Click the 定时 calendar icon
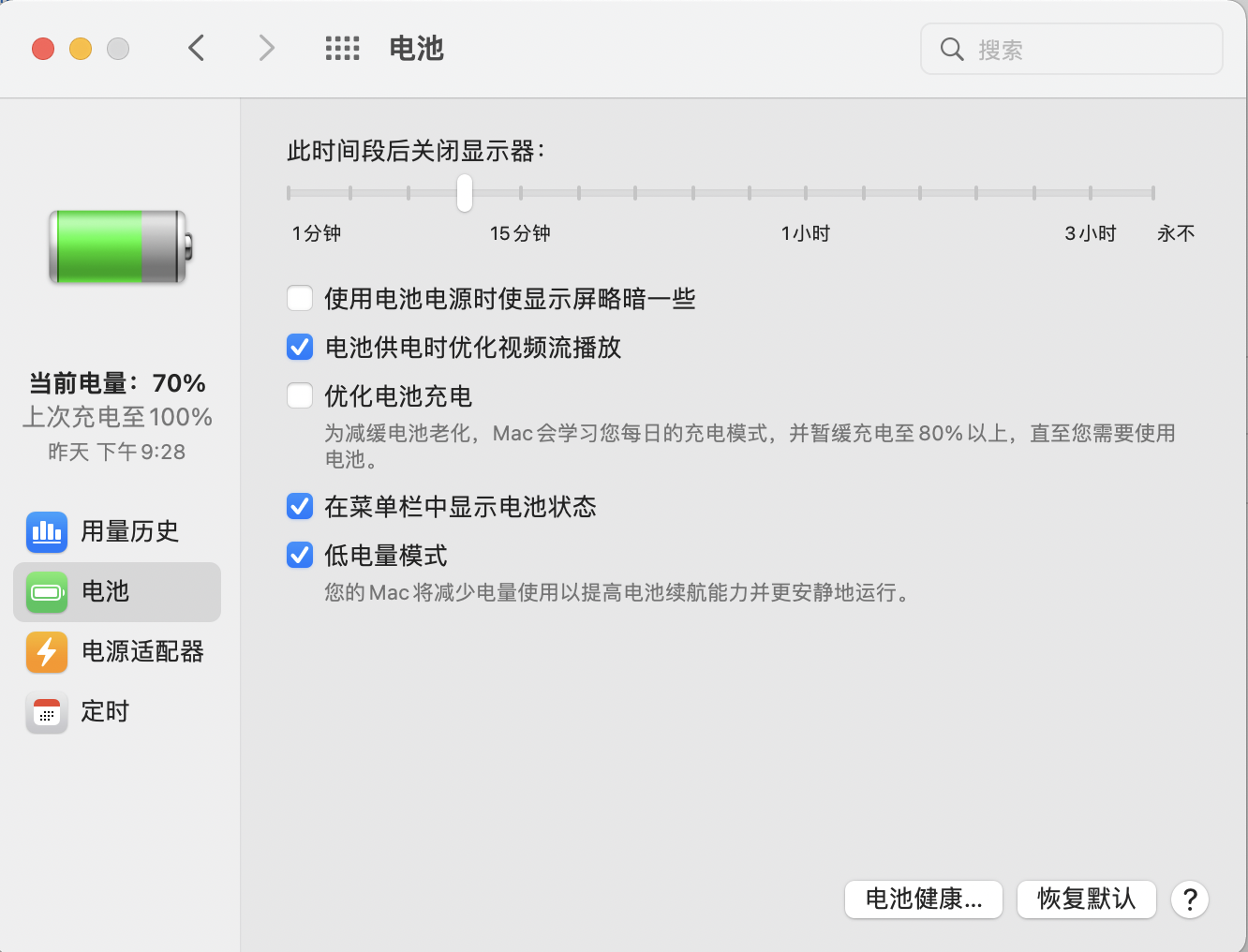 point(47,712)
